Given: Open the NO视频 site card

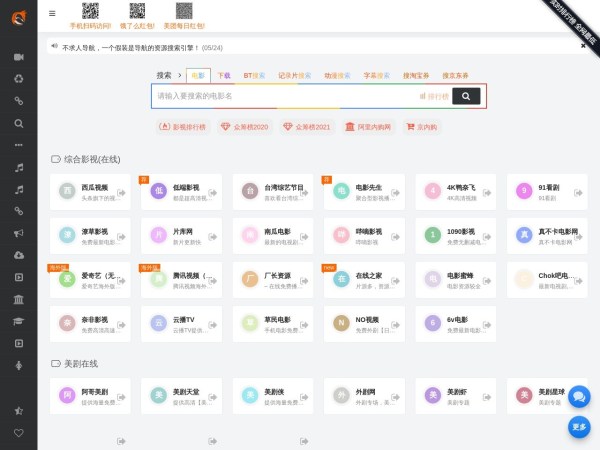Looking at the screenshot, I should click(364, 324).
